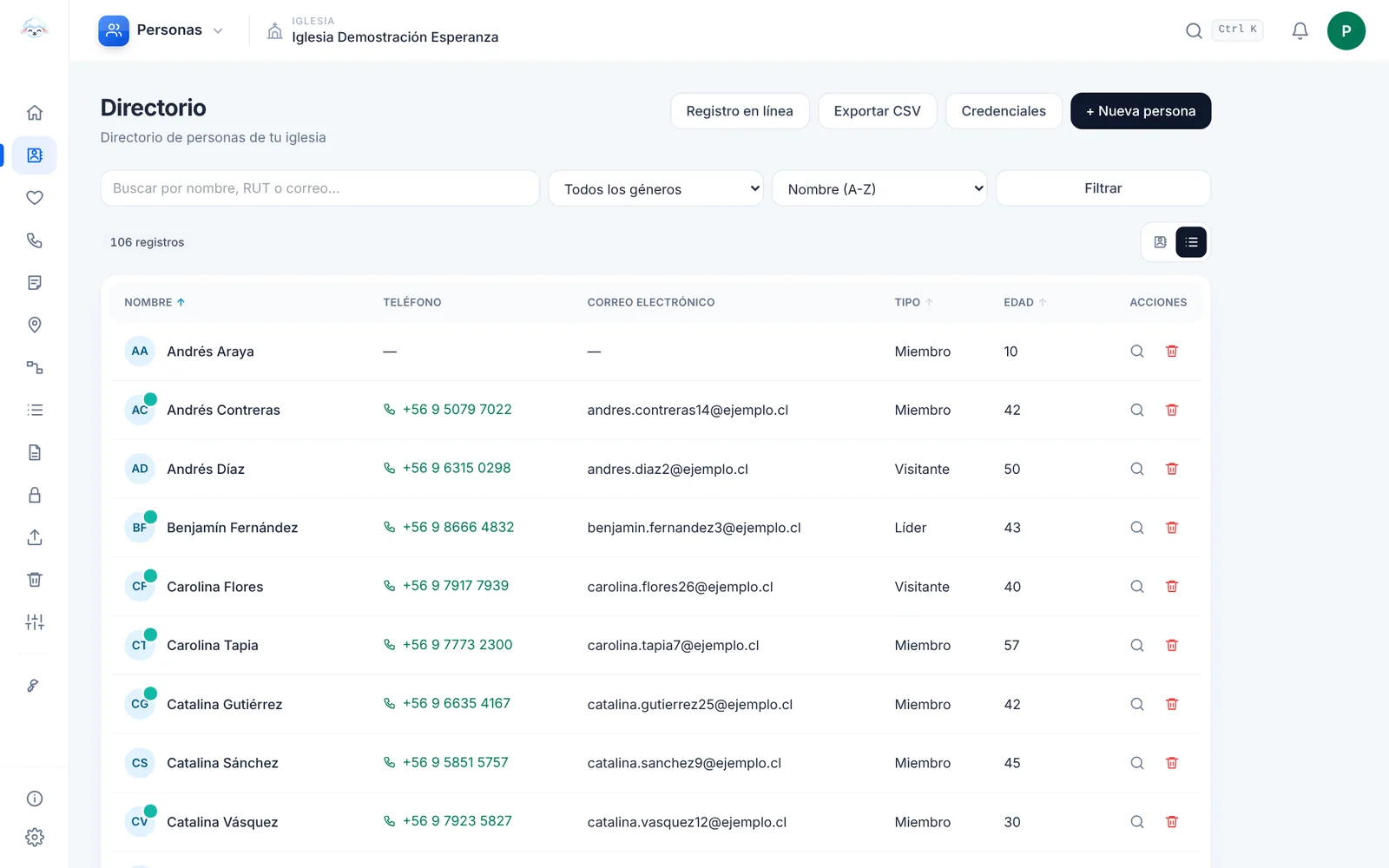Open the map pin icon in sidebar
This screenshot has width=1389, height=868.
click(35, 325)
